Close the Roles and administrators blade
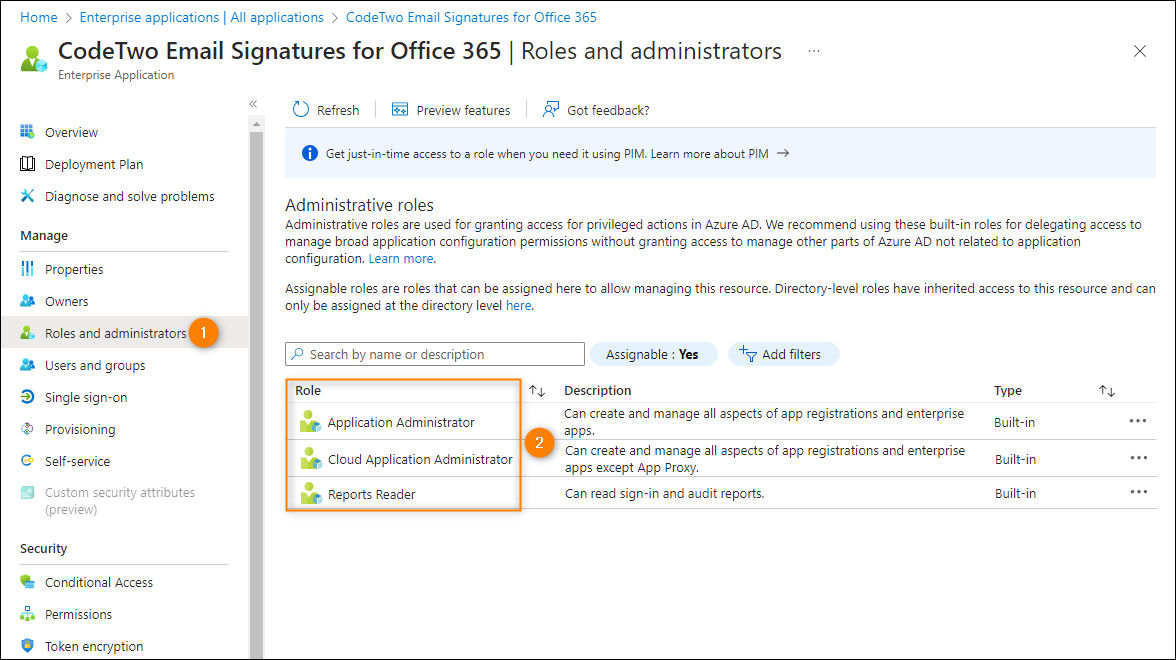Screen dimensions: 1176x660 (x=1139, y=51)
